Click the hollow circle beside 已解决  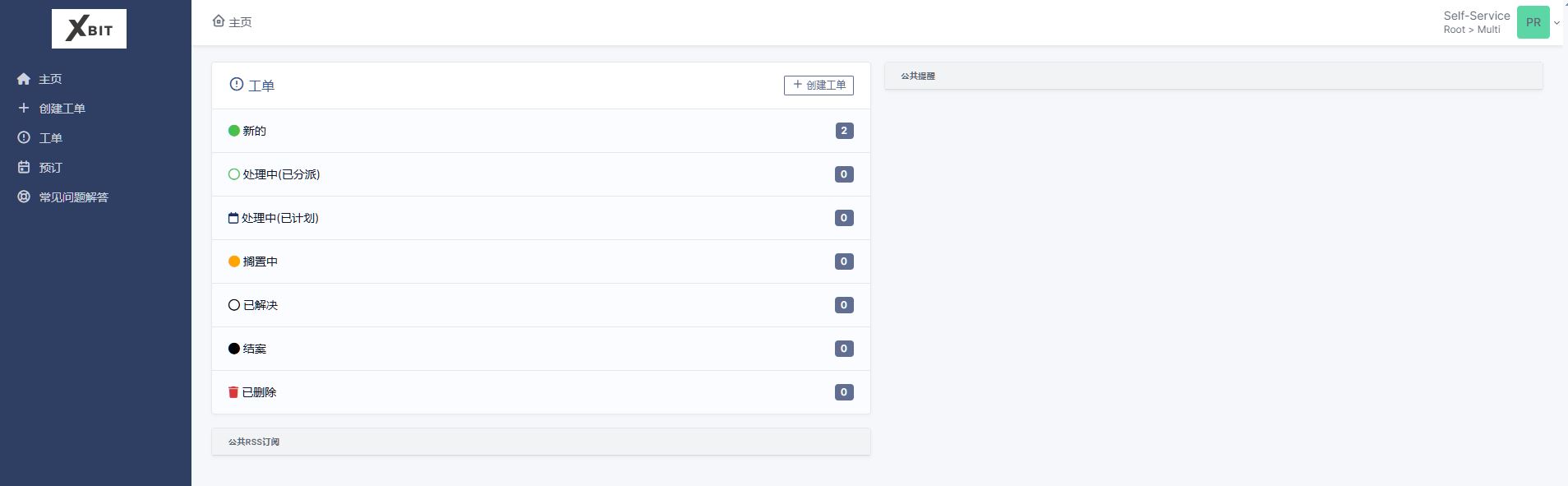[234, 304]
